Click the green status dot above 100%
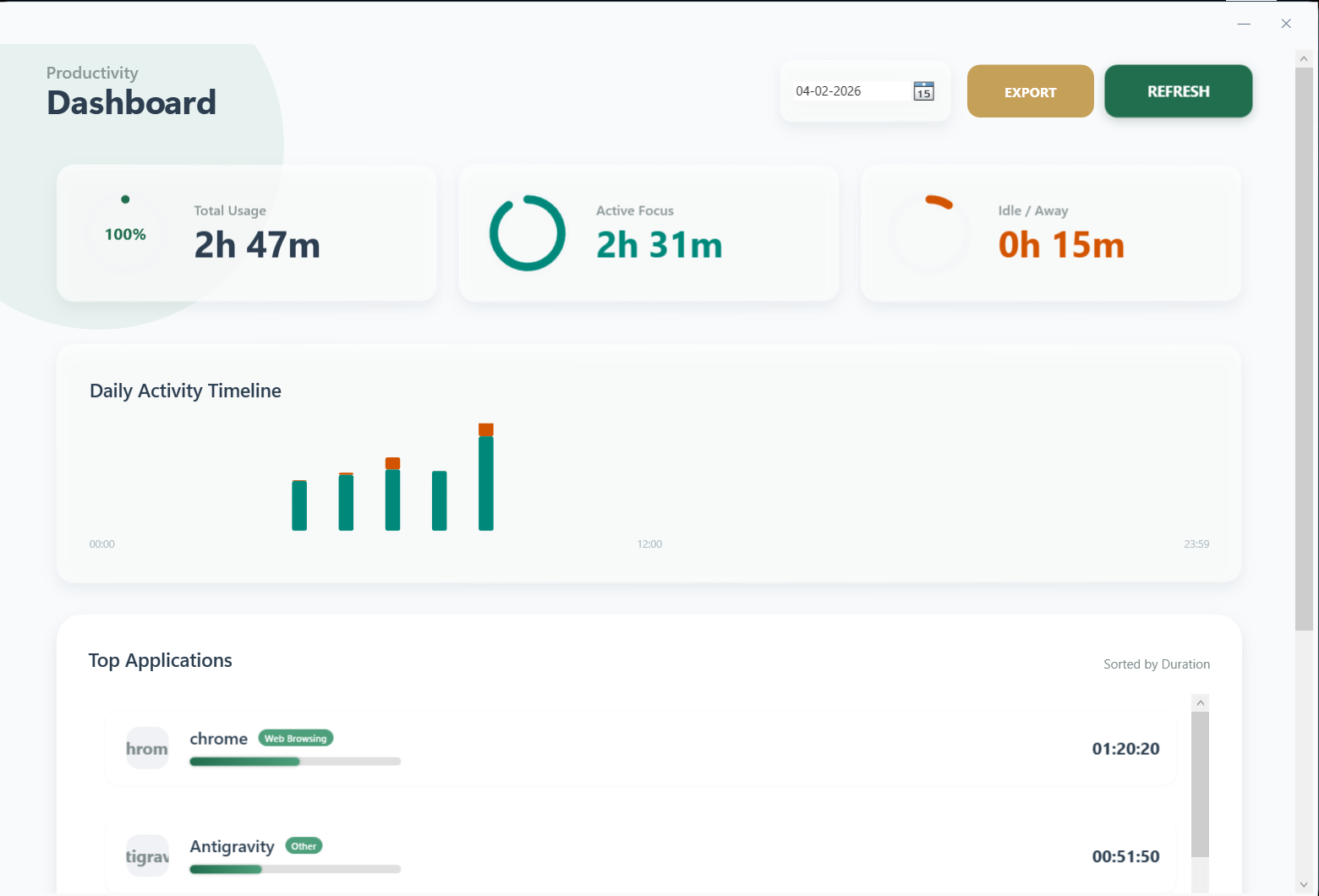 pyautogui.click(x=125, y=199)
